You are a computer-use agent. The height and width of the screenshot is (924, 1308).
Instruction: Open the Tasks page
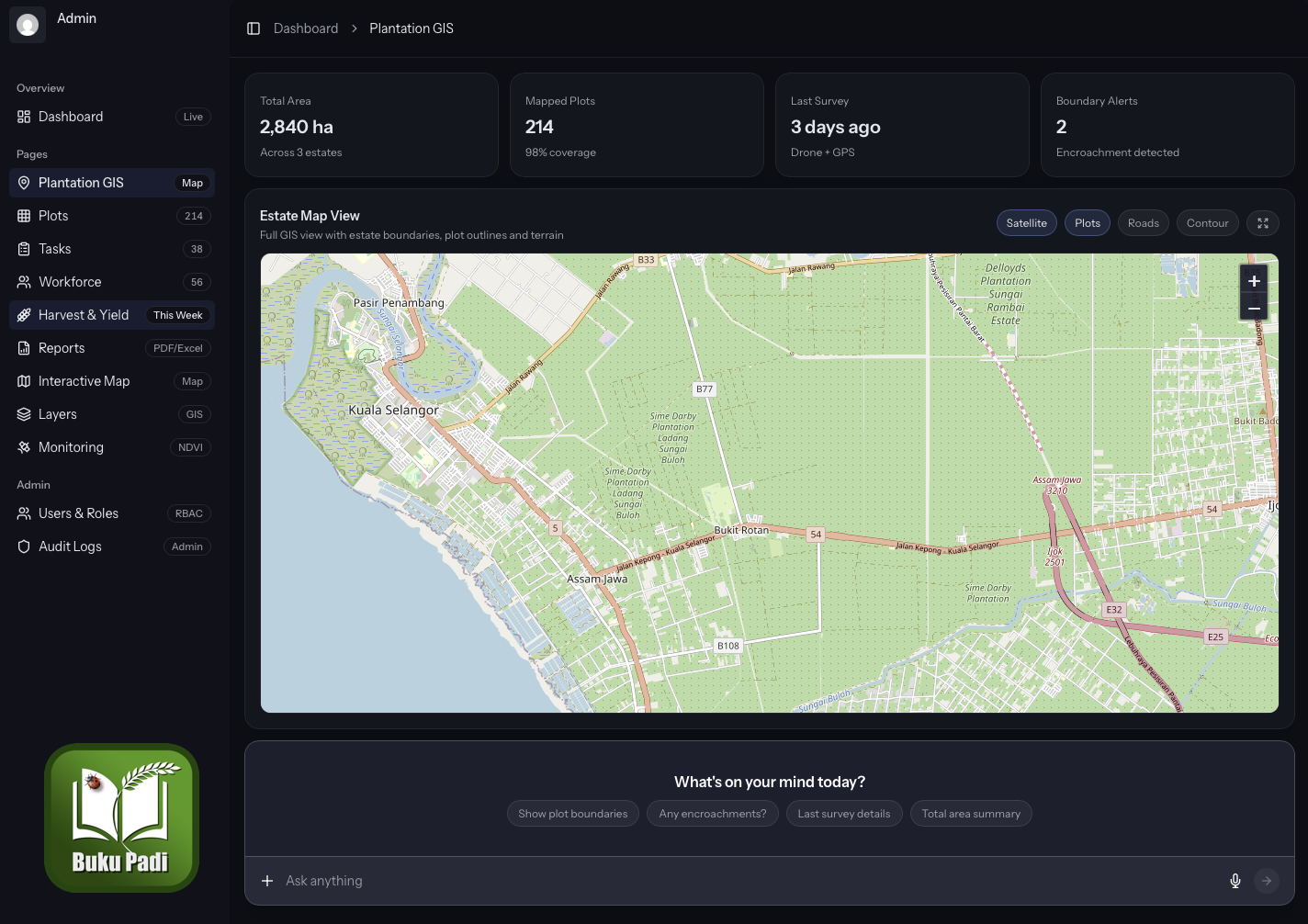(x=112, y=249)
